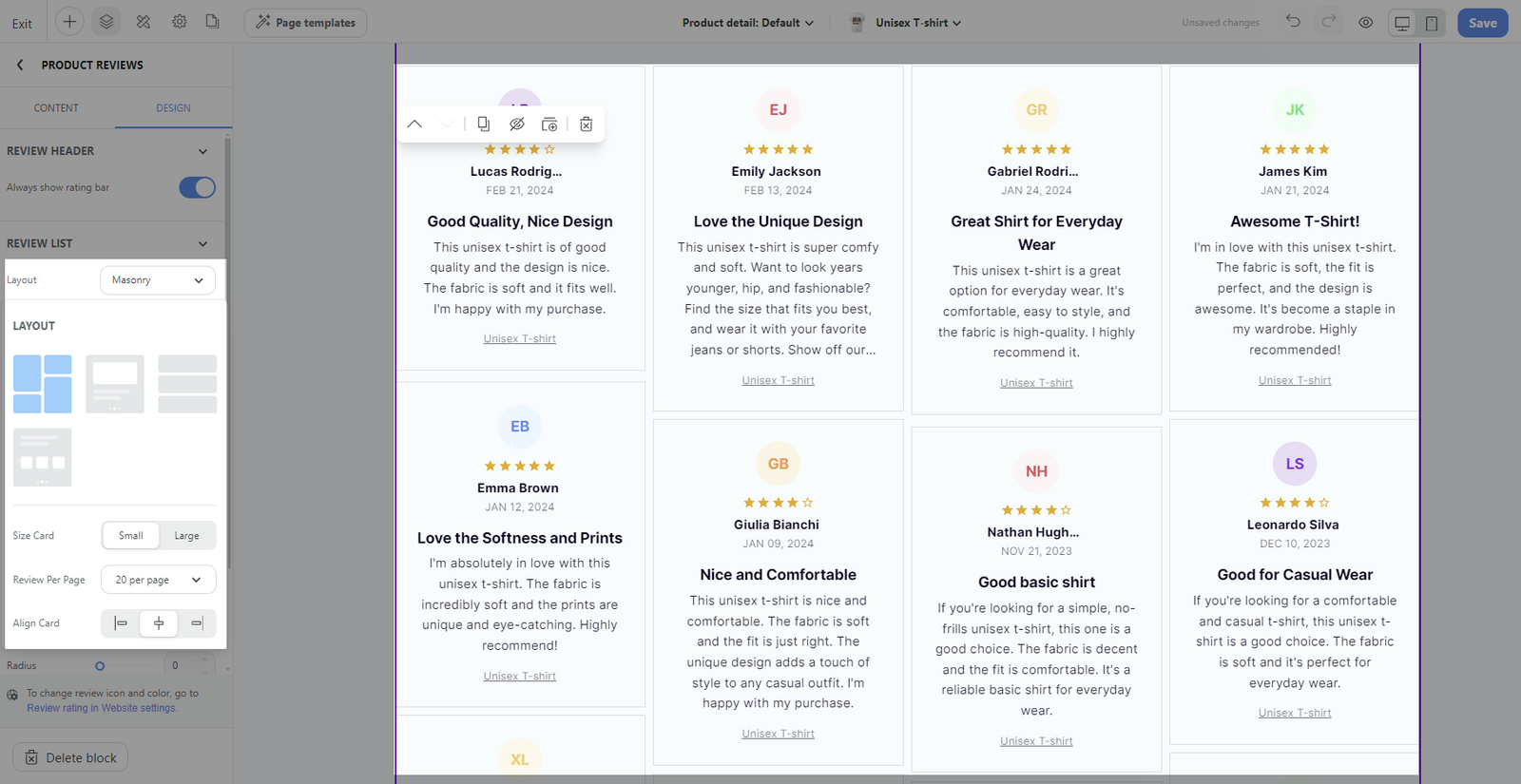The image size is (1521, 784).
Task: Duplicate the block from floating toolbar
Action: (x=484, y=124)
